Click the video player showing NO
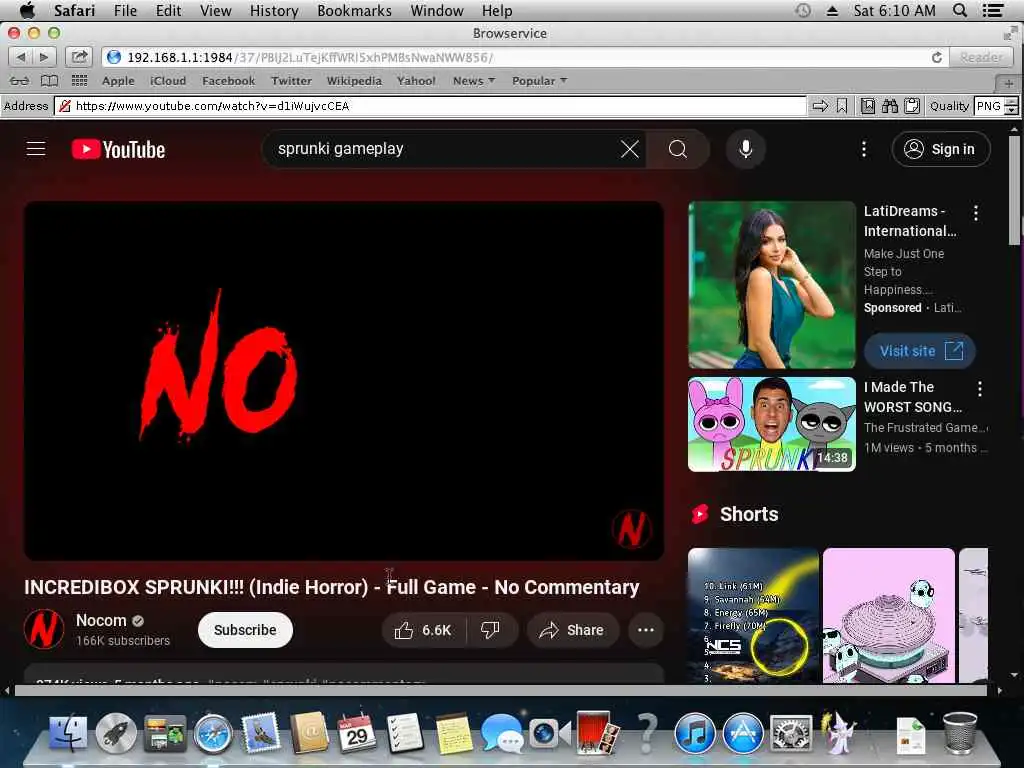The height and width of the screenshot is (768, 1024). click(344, 381)
